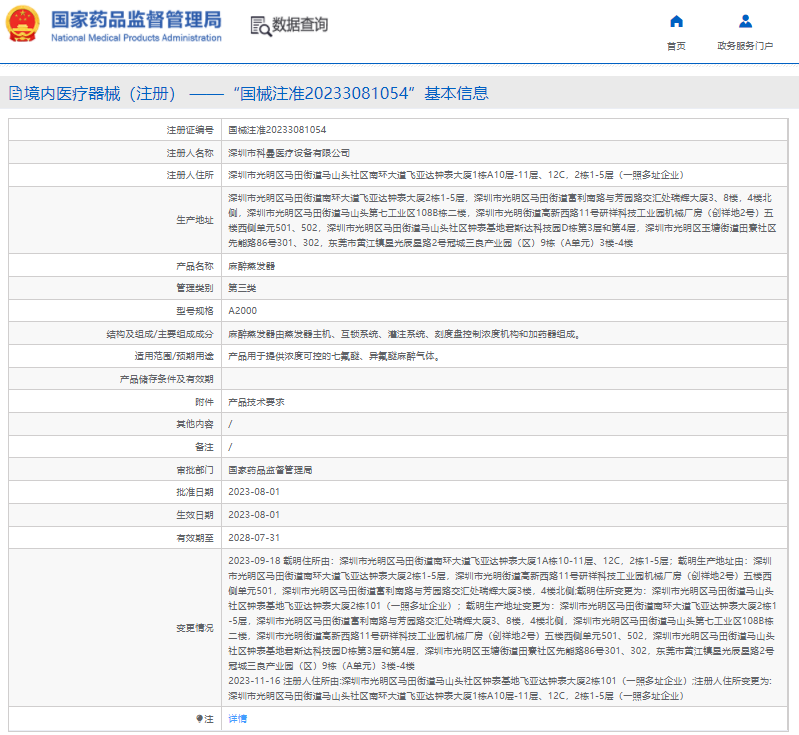Click the 备注 row label
Image resolution: width=799 pixels, height=735 pixels.
pos(204,447)
